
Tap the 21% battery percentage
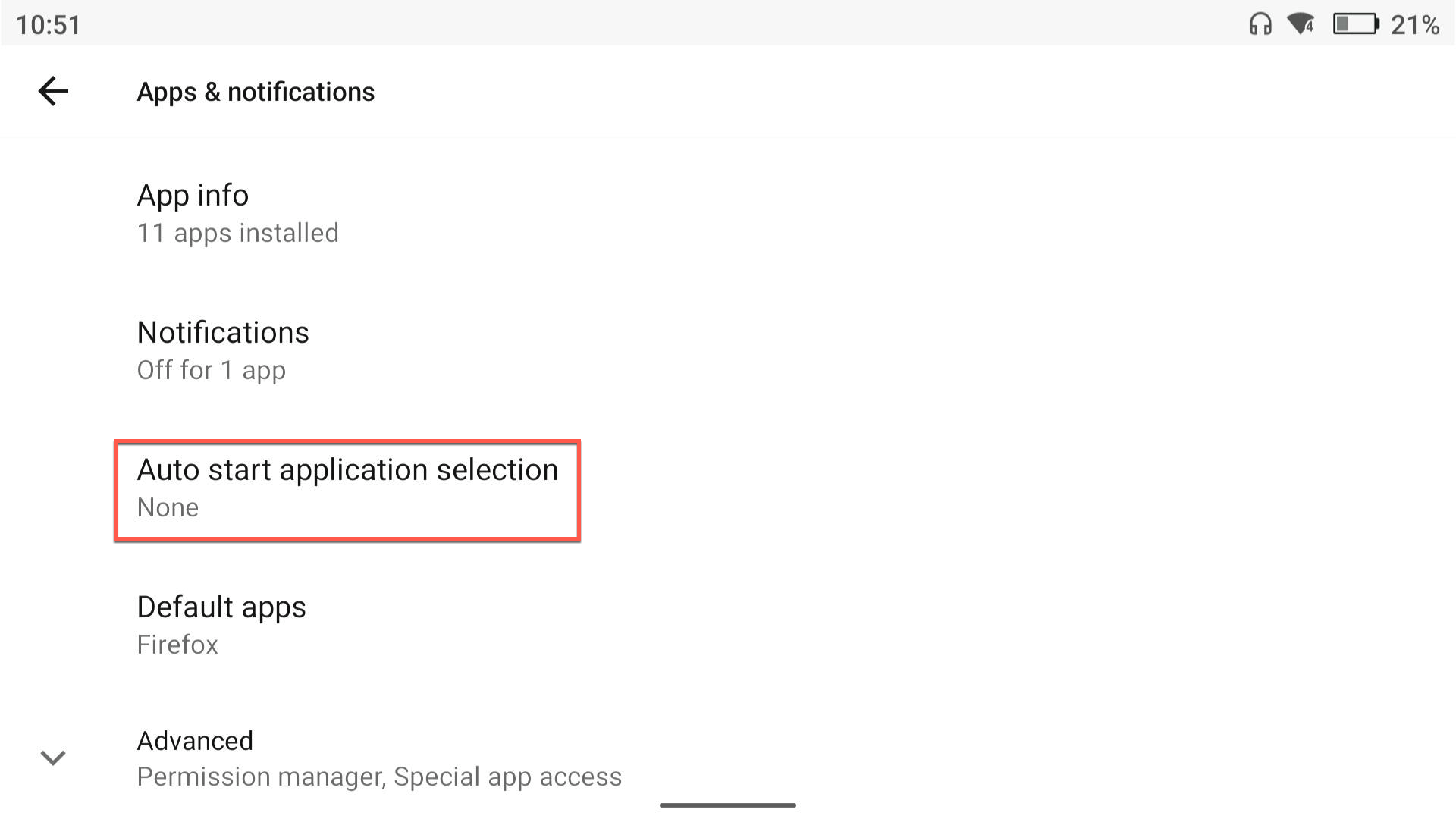point(1415,25)
